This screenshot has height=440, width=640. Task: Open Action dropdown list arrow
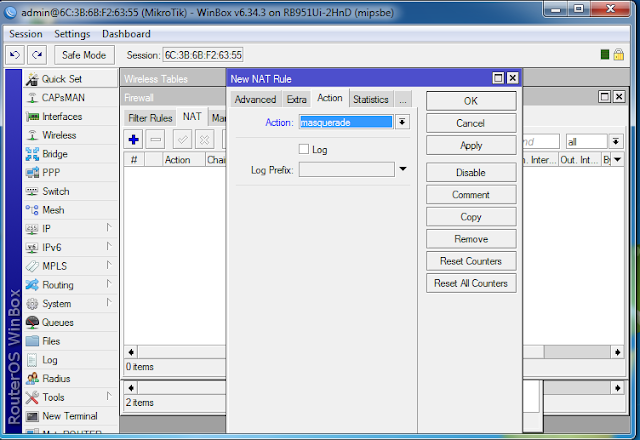tap(402, 122)
